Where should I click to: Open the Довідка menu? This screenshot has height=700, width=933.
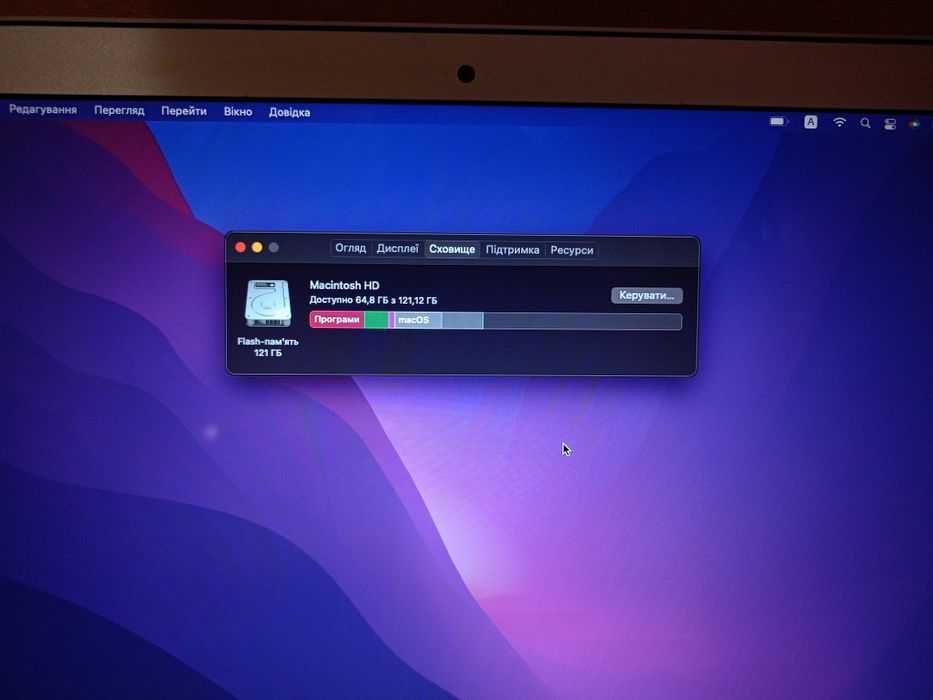(289, 112)
